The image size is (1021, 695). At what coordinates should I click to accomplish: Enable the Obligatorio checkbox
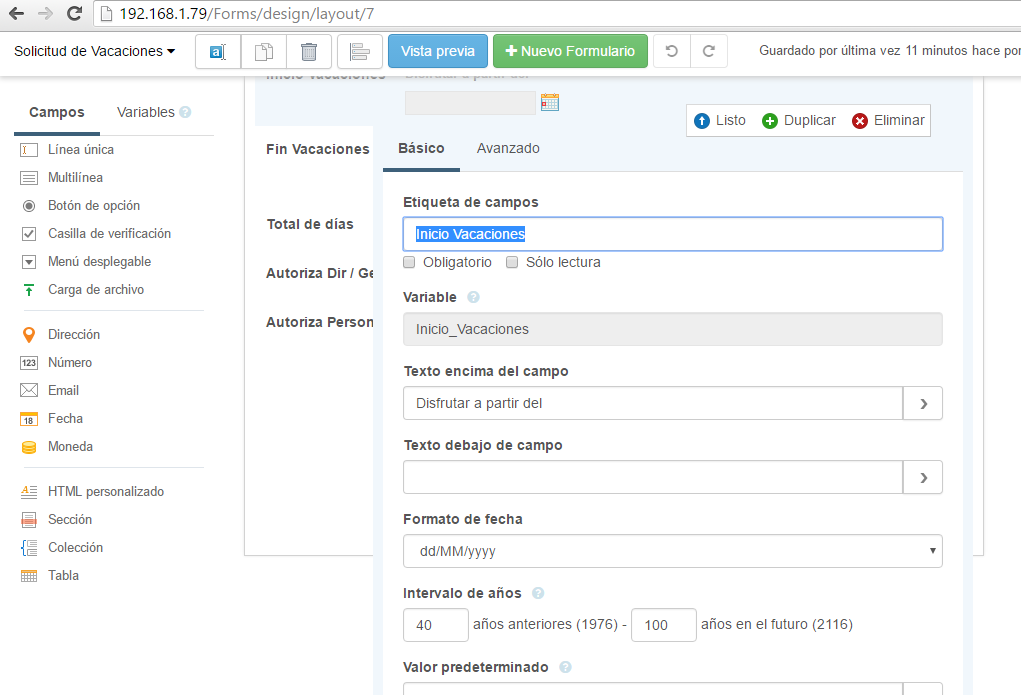[x=409, y=262]
